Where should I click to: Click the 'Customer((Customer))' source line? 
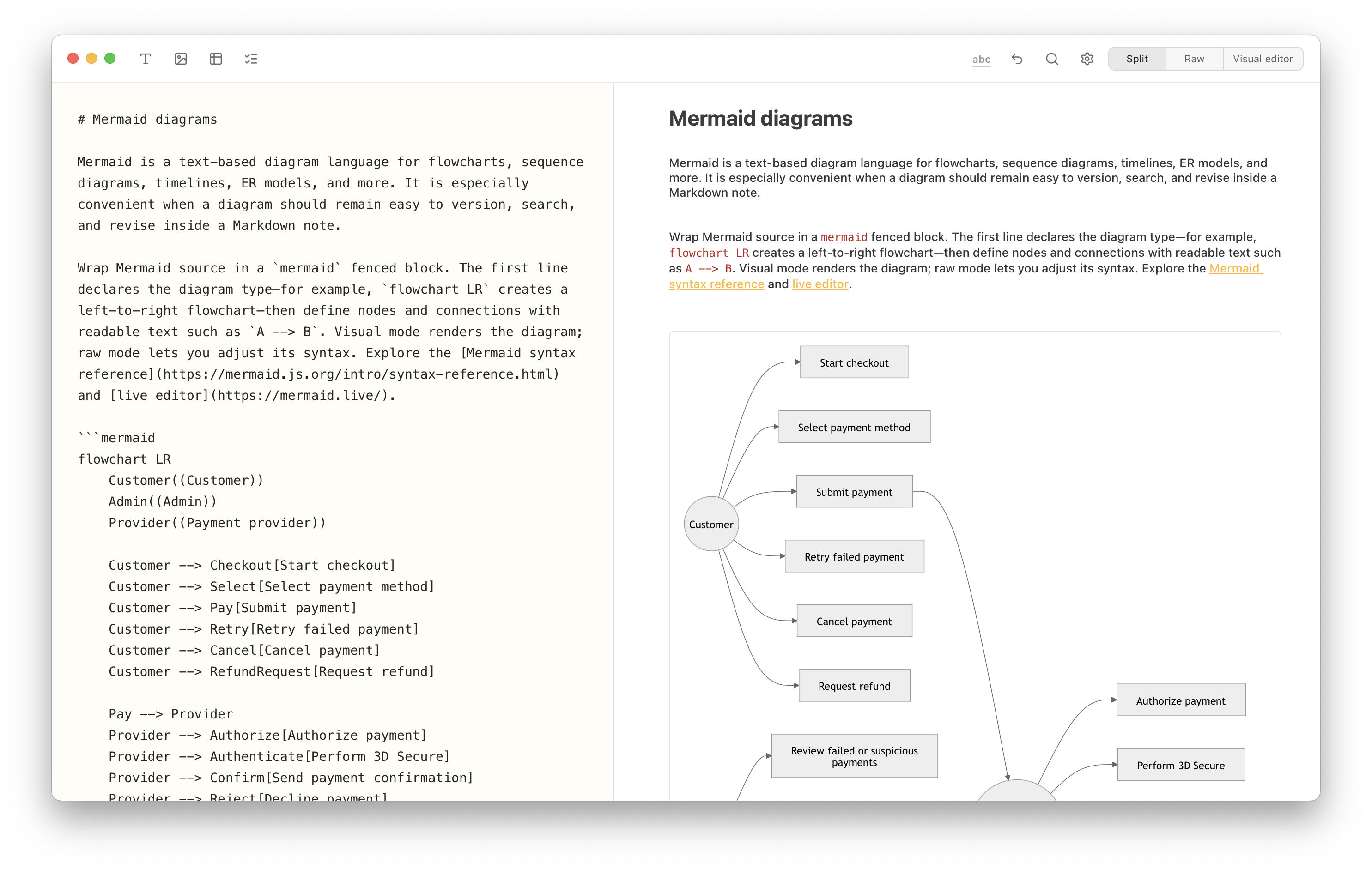[186, 480]
